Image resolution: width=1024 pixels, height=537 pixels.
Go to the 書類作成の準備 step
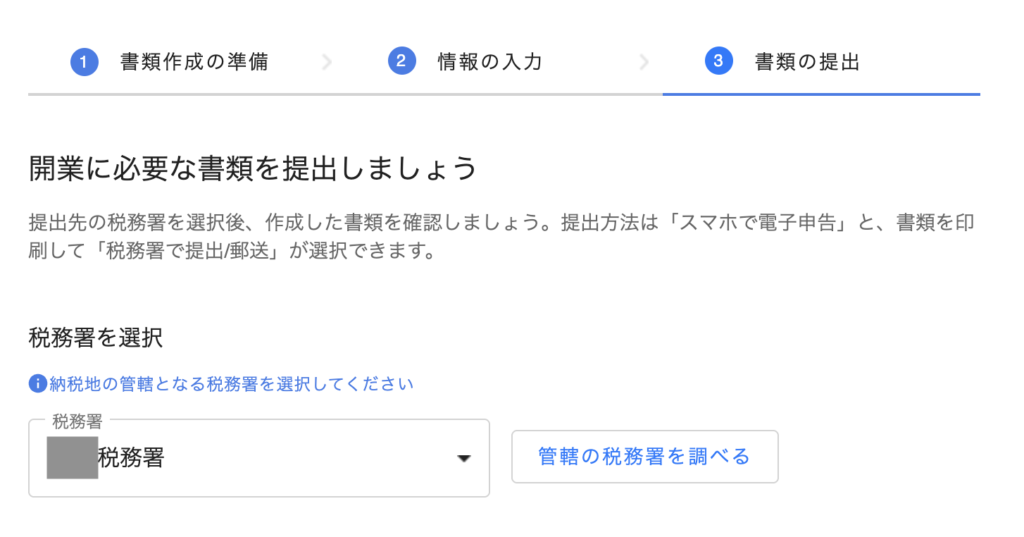193,62
